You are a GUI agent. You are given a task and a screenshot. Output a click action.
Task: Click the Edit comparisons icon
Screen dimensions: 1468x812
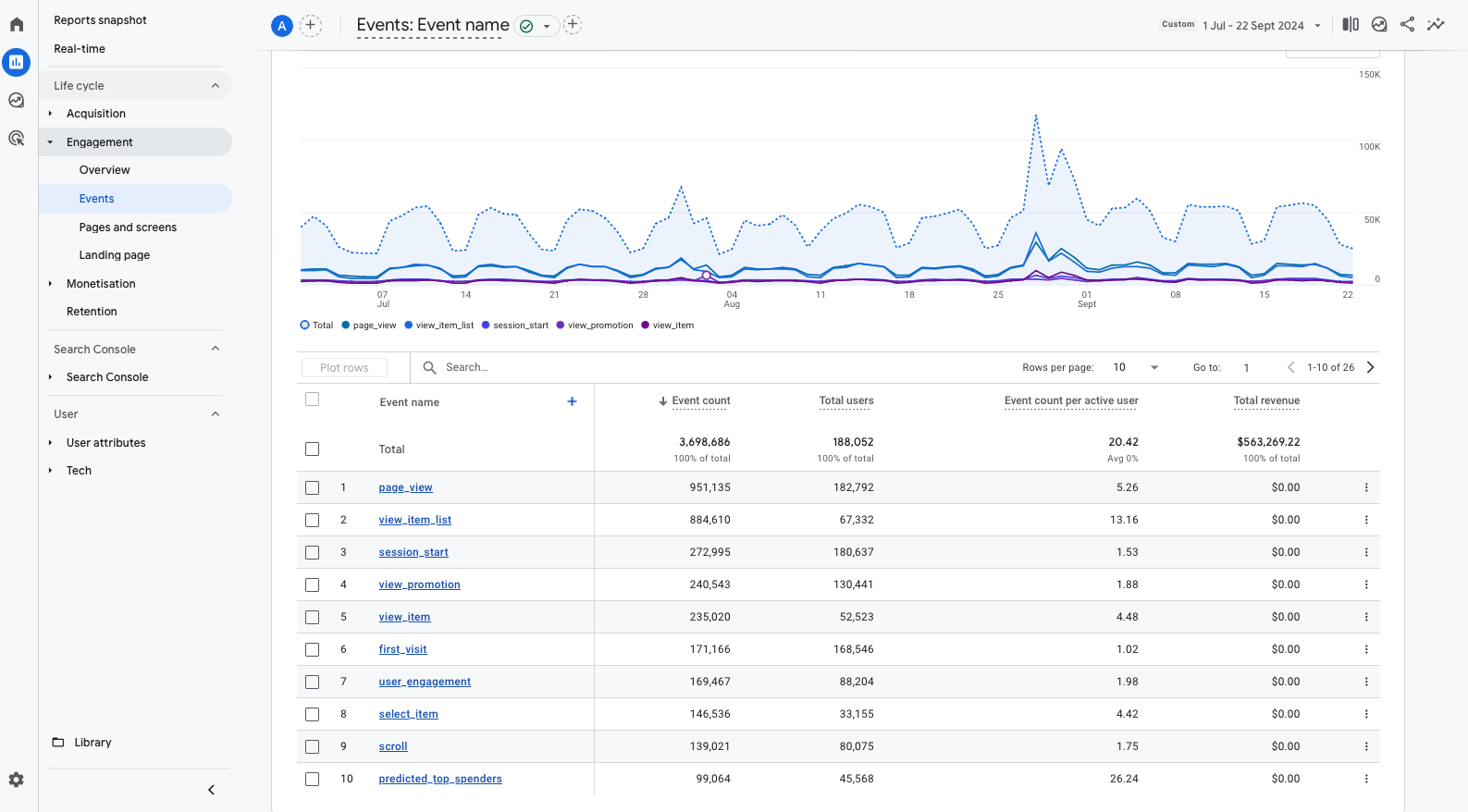pyautogui.click(x=1351, y=25)
